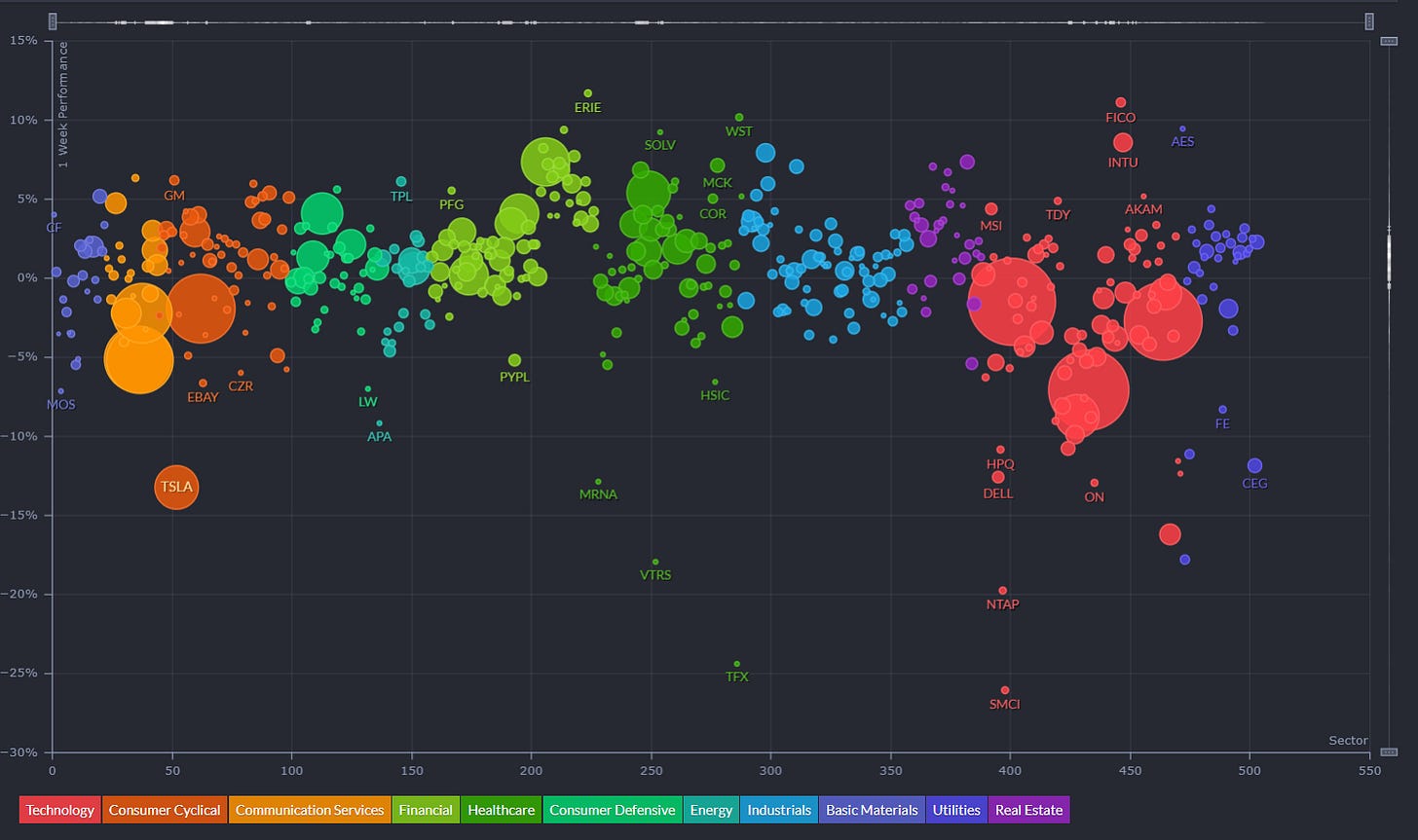Select the INTU bubble
1418x840 pixels.
click(x=1123, y=143)
